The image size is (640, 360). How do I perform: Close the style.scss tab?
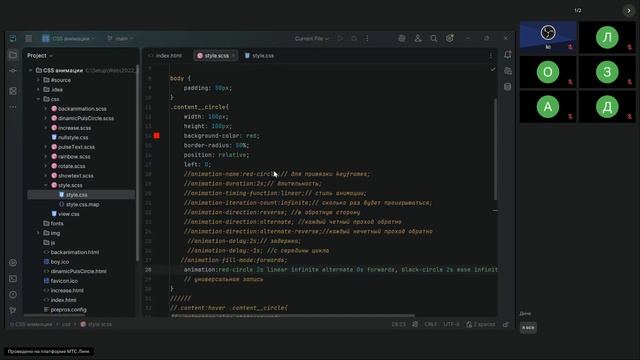[233, 56]
